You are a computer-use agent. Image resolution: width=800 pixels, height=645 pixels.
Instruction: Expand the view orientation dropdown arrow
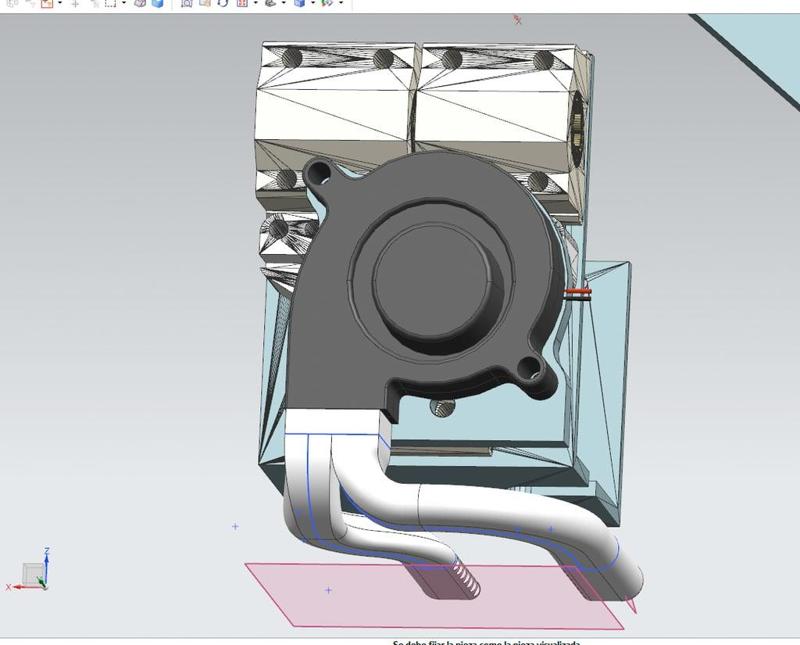(x=284, y=3)
